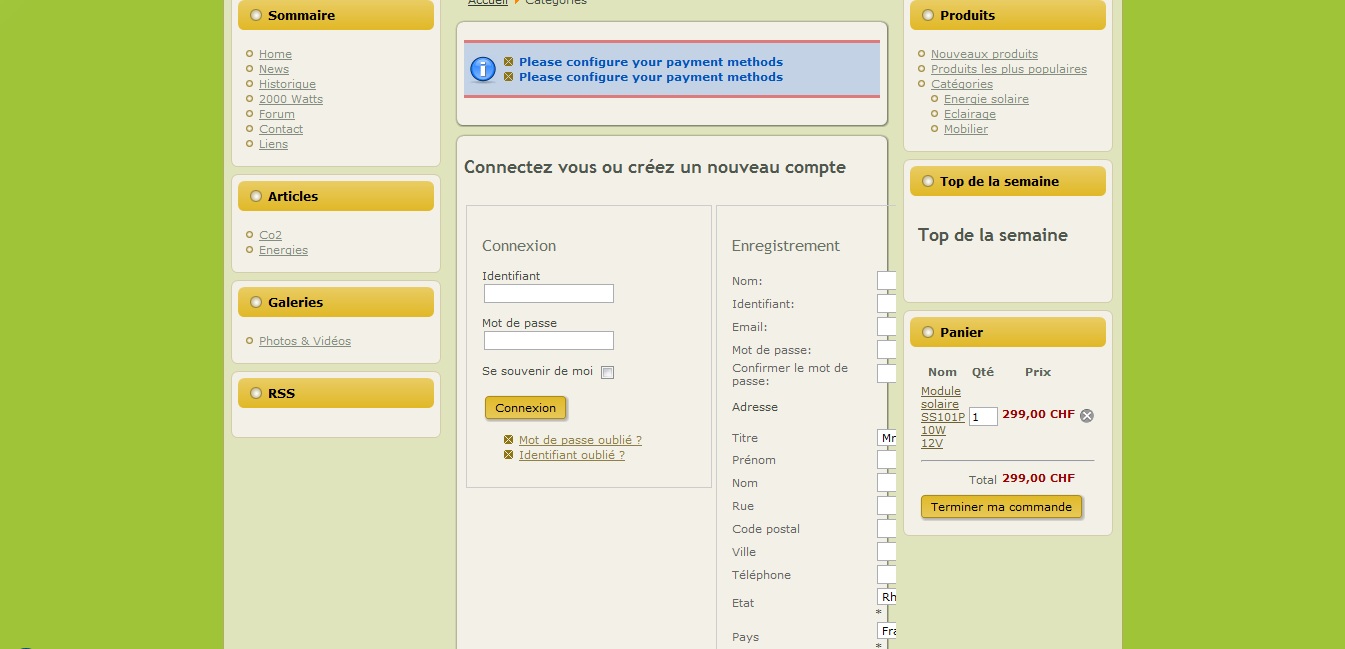
Task: Tick the Se souvenir de moi checkbox
Action: click(607, 373)
